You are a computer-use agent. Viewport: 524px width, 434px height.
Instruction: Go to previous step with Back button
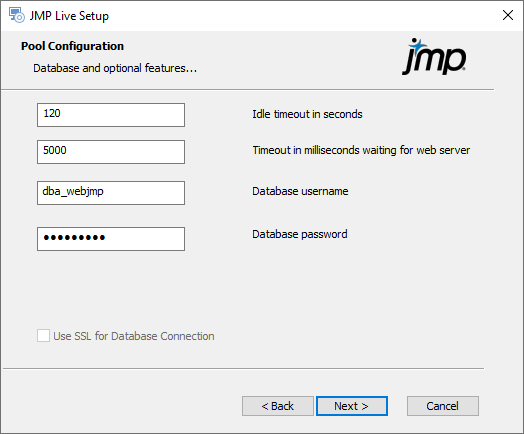tap(278, 406)
